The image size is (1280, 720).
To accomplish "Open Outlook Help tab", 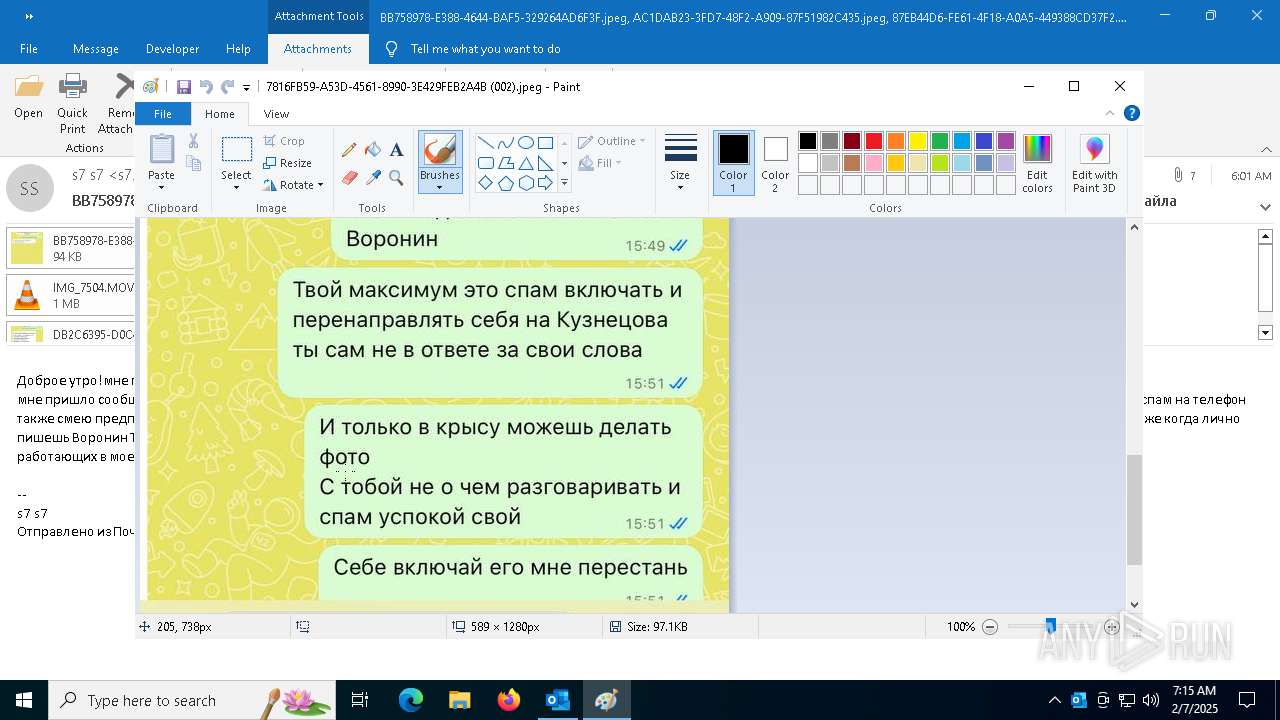I will pos(238,49).
